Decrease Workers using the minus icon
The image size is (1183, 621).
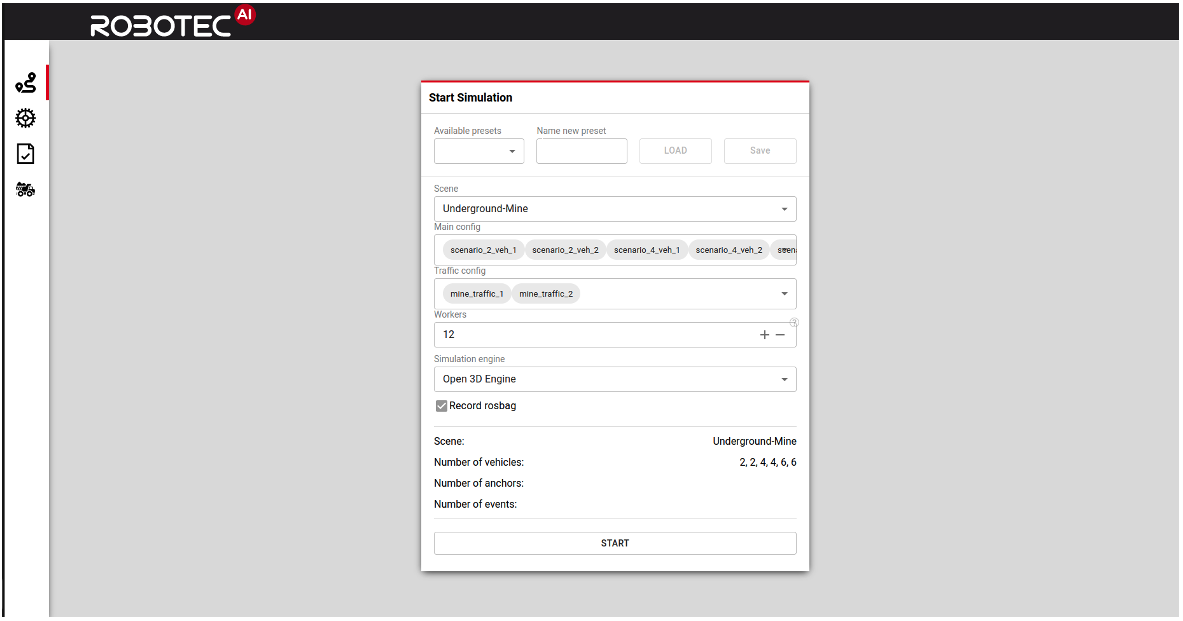(x=781, y=335)
